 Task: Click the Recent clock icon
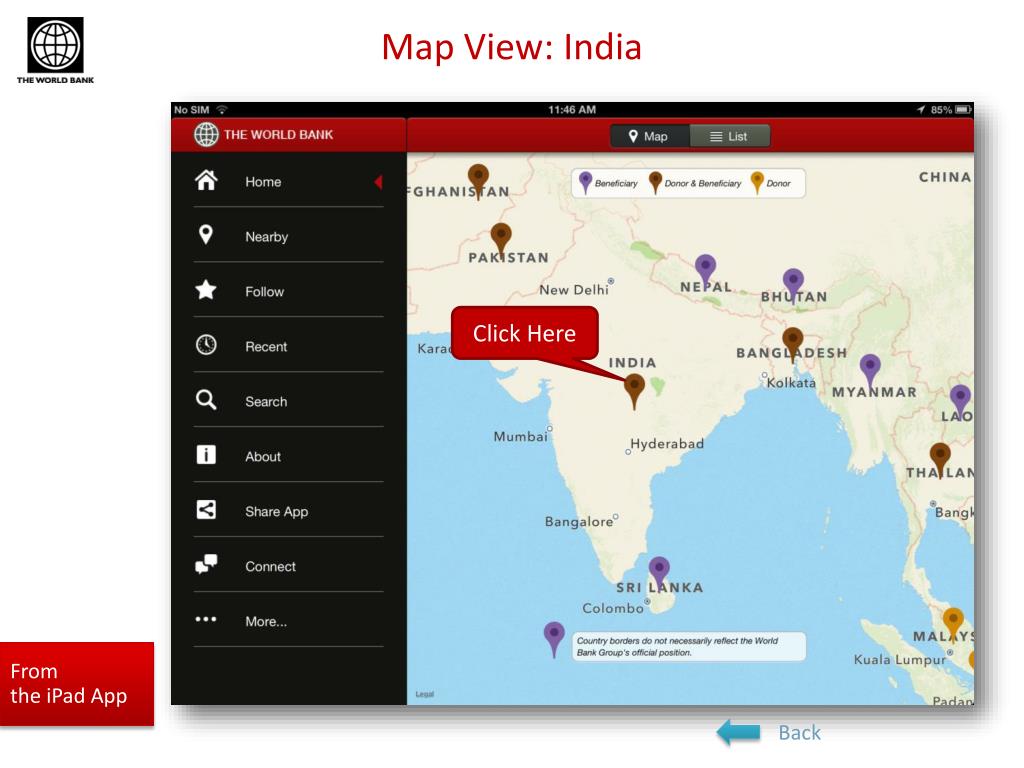click(x=206, y=344)
